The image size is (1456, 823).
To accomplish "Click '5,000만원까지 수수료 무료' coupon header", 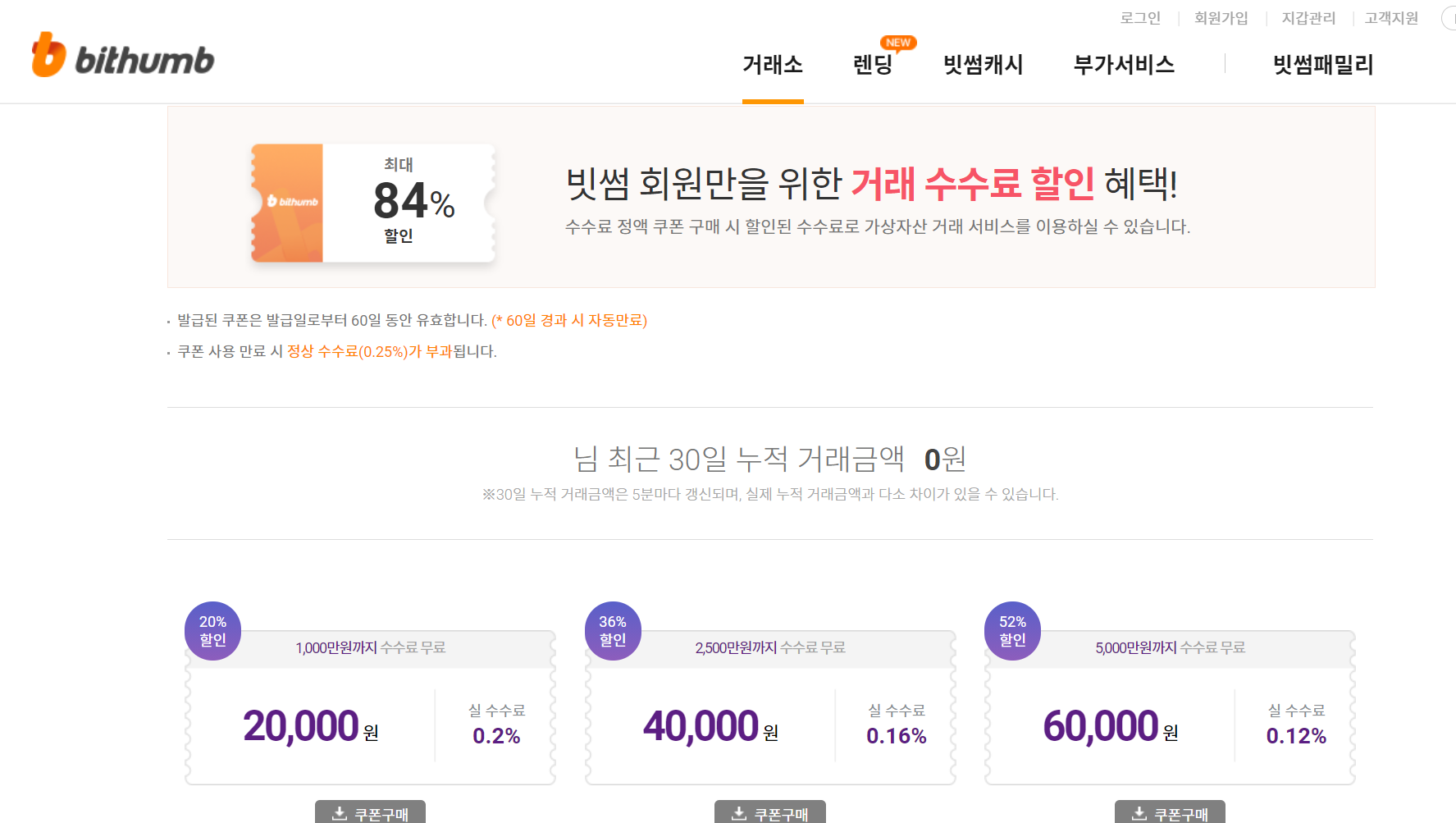I will (x=1171, y=647).
